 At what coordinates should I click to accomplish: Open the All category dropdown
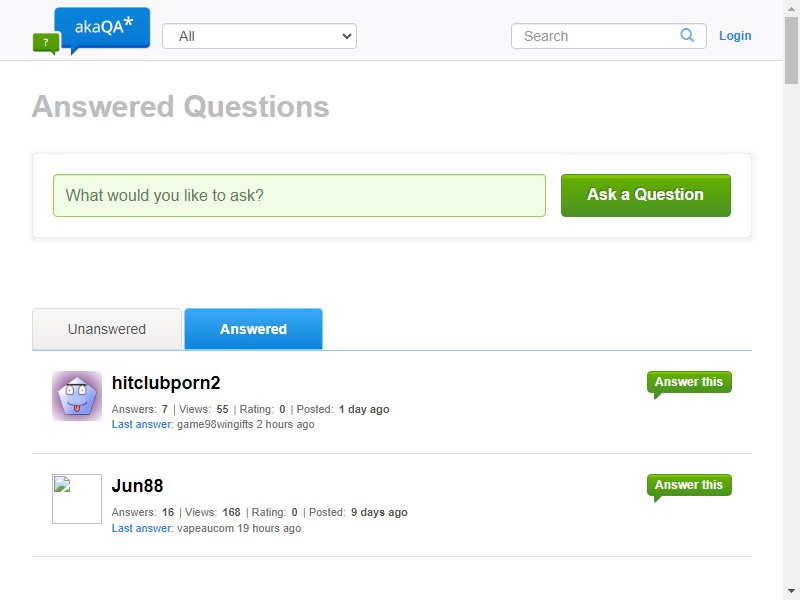pos(259,36)
